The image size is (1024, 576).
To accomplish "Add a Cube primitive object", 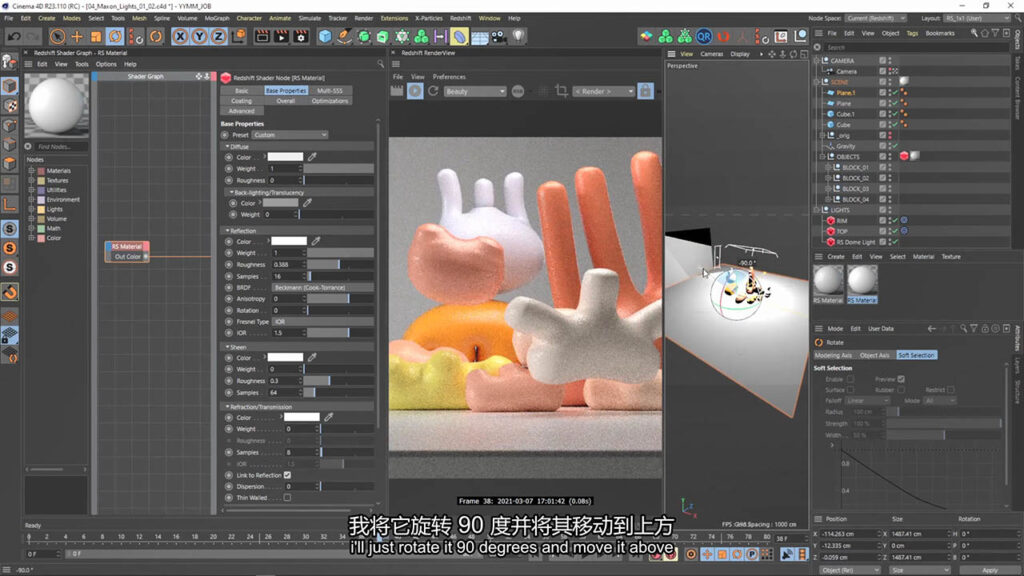I will [x=325, y=37].
